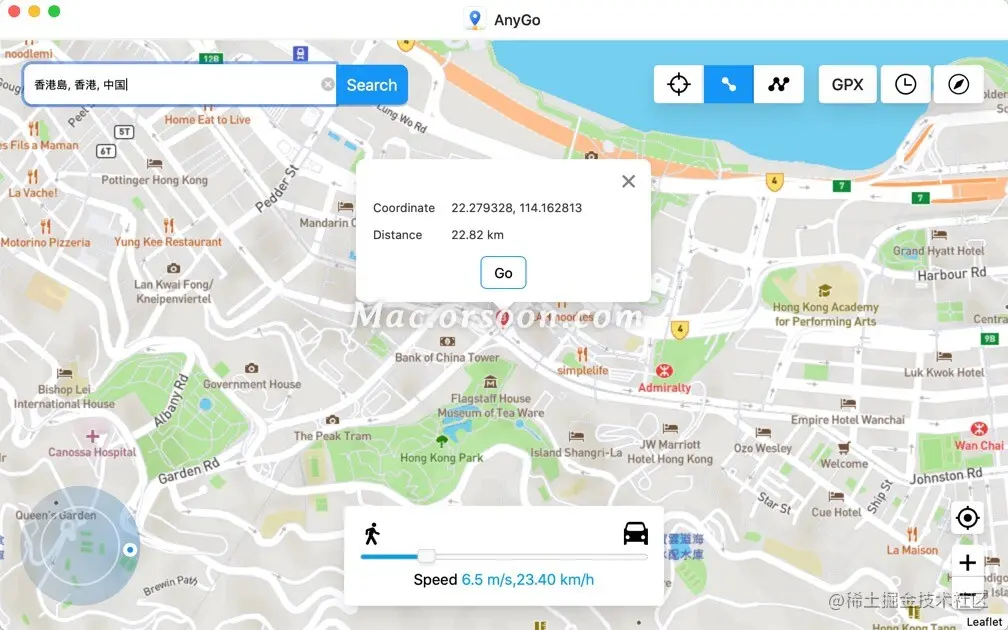Click the Yung Kee Restaurant fork icon
Image resolution: width=1008 pixels, height=630 pixels.
click(168, 225)
